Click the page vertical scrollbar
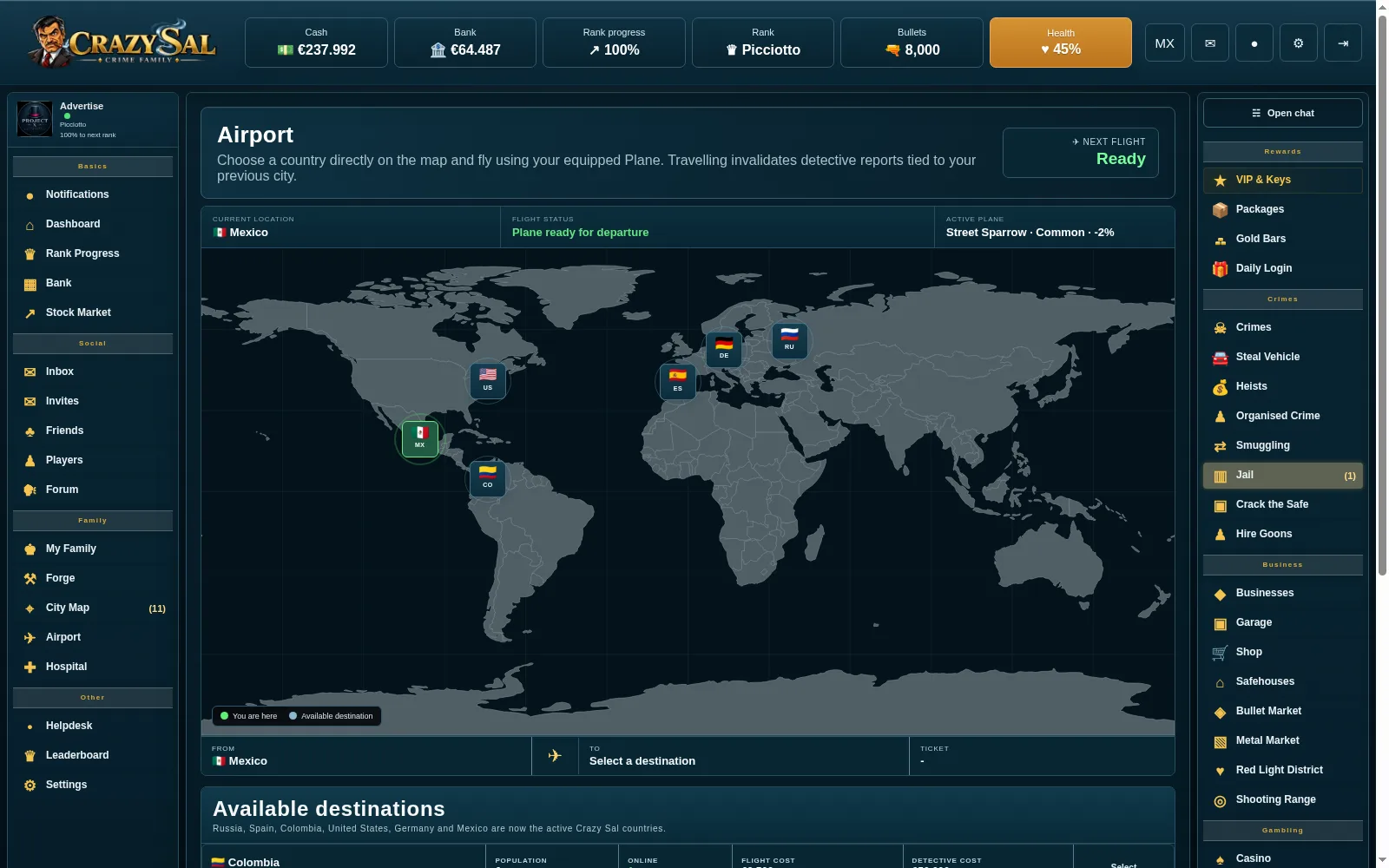Image resolution: width=1389 pixels, height=868 pixels. tap(1382, 295)
